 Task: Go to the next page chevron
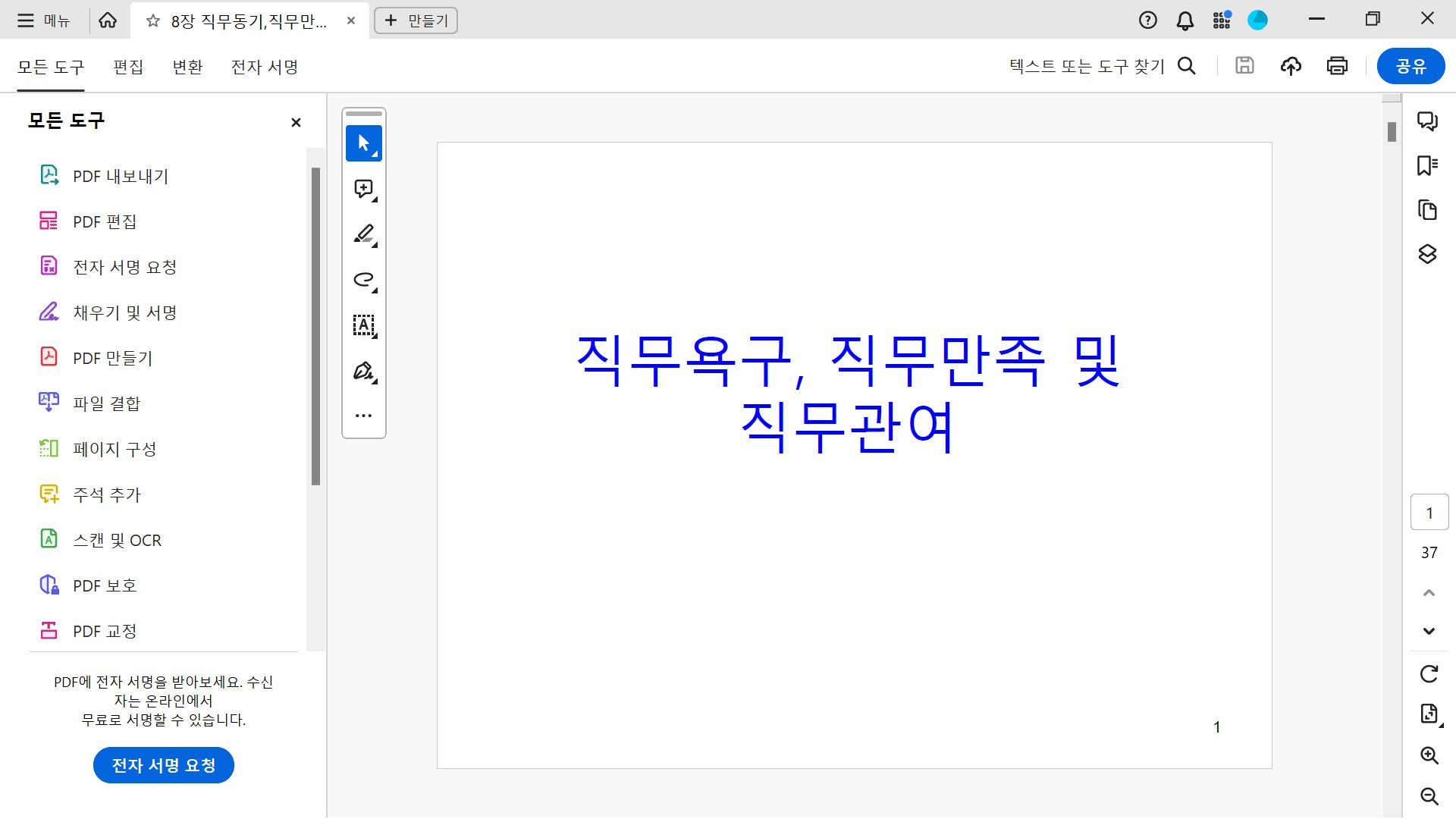[x=1429, y=631]
